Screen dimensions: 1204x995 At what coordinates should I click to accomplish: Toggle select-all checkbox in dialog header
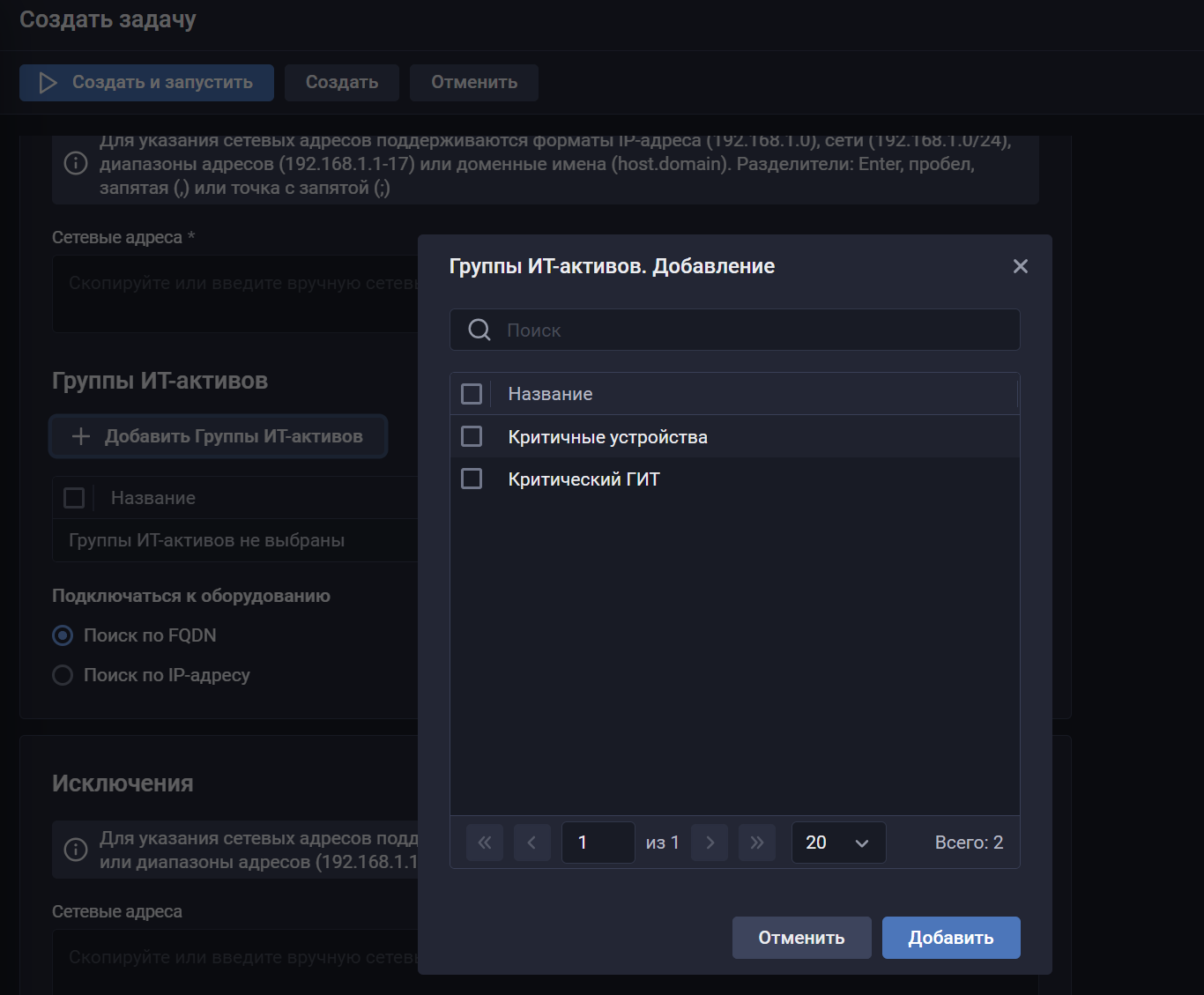pos(472,394)
